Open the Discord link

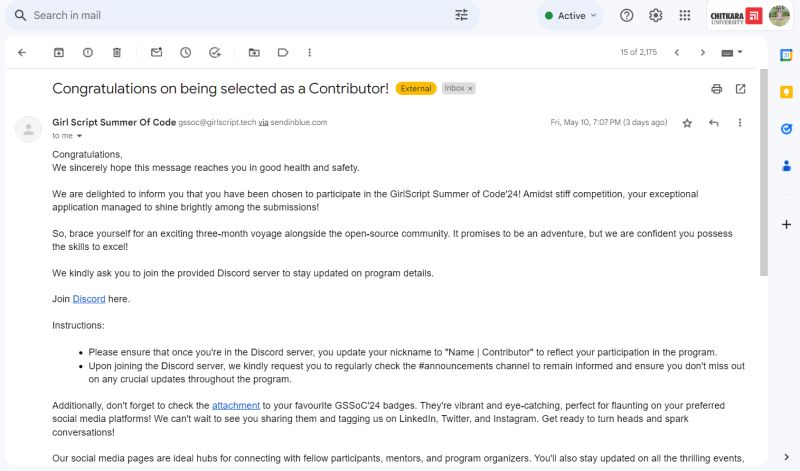pyautogui.click(x=89, y=299)
